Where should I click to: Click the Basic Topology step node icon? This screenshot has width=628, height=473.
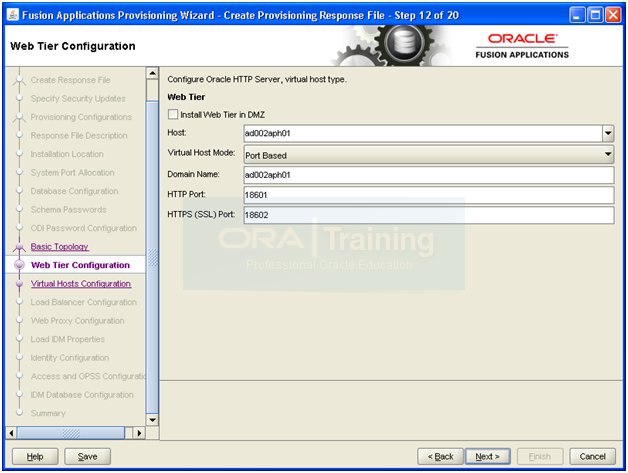(19, 248)
